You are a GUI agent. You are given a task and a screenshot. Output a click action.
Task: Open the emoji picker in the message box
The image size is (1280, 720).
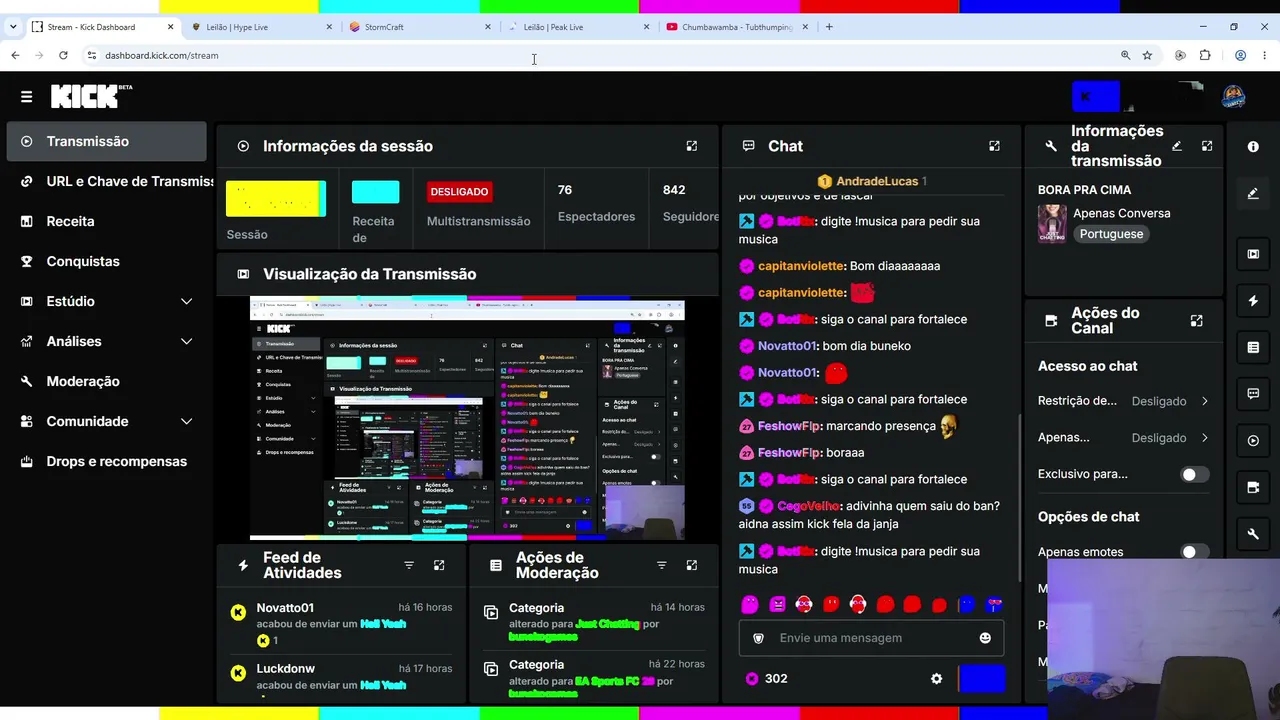point(985,638)
